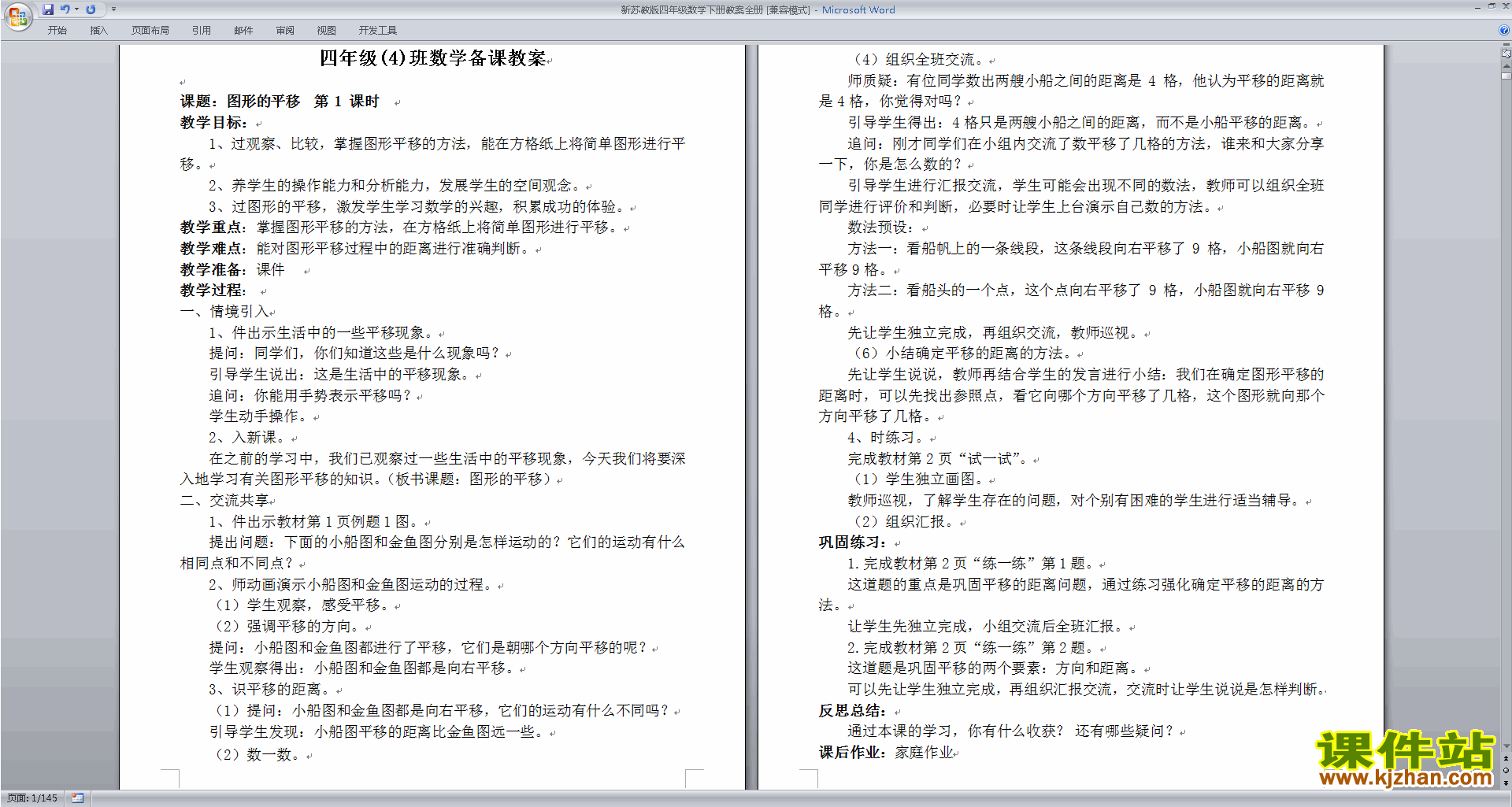Click the line (4) 组织全班交流。
The image size is (1512, 807).
point(919,60)
